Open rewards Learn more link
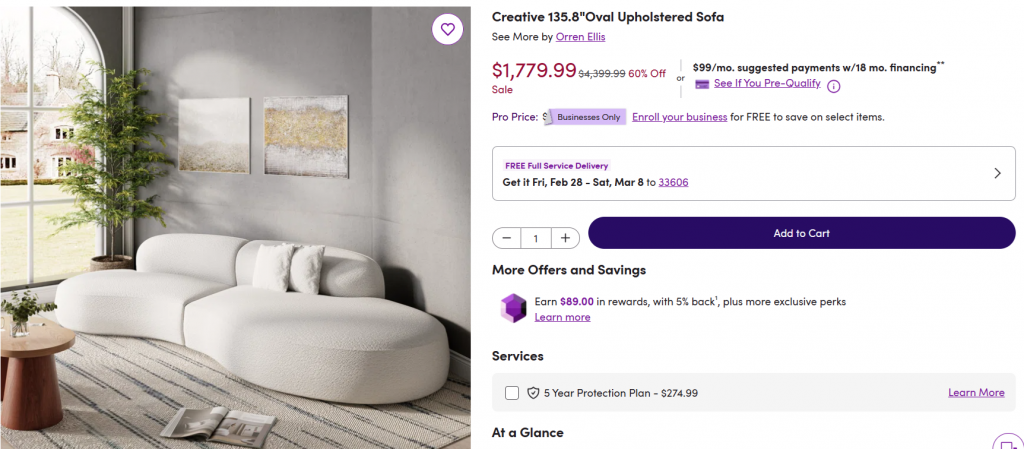The image size is (1024, 449). tap(562, 317)
